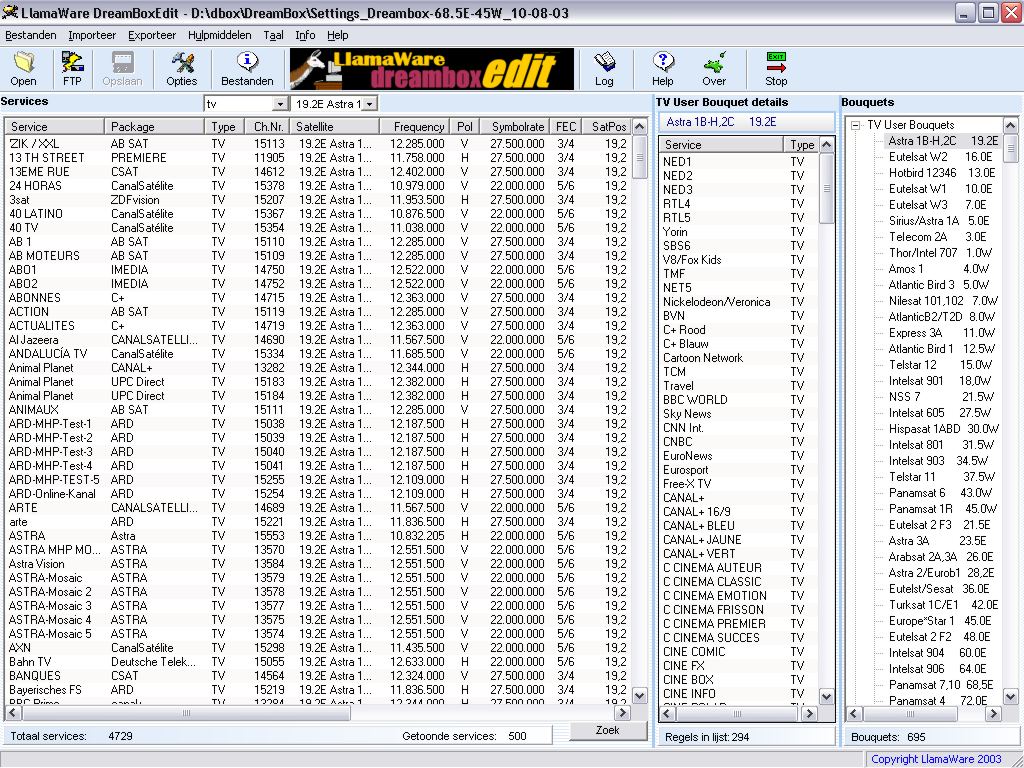Open the Bestanden menu
Image resolution: width=1024 pixels, height=768 pixels.
click(x=31, y=35)
